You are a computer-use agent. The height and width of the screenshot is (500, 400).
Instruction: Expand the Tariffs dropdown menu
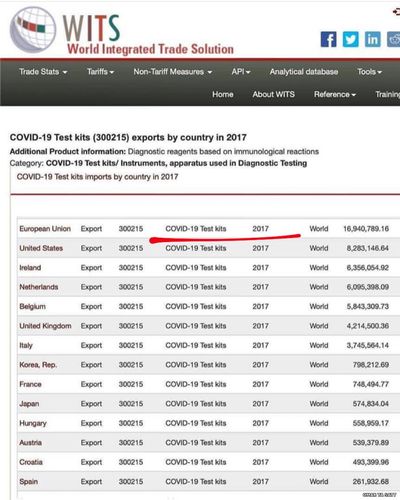100,72
